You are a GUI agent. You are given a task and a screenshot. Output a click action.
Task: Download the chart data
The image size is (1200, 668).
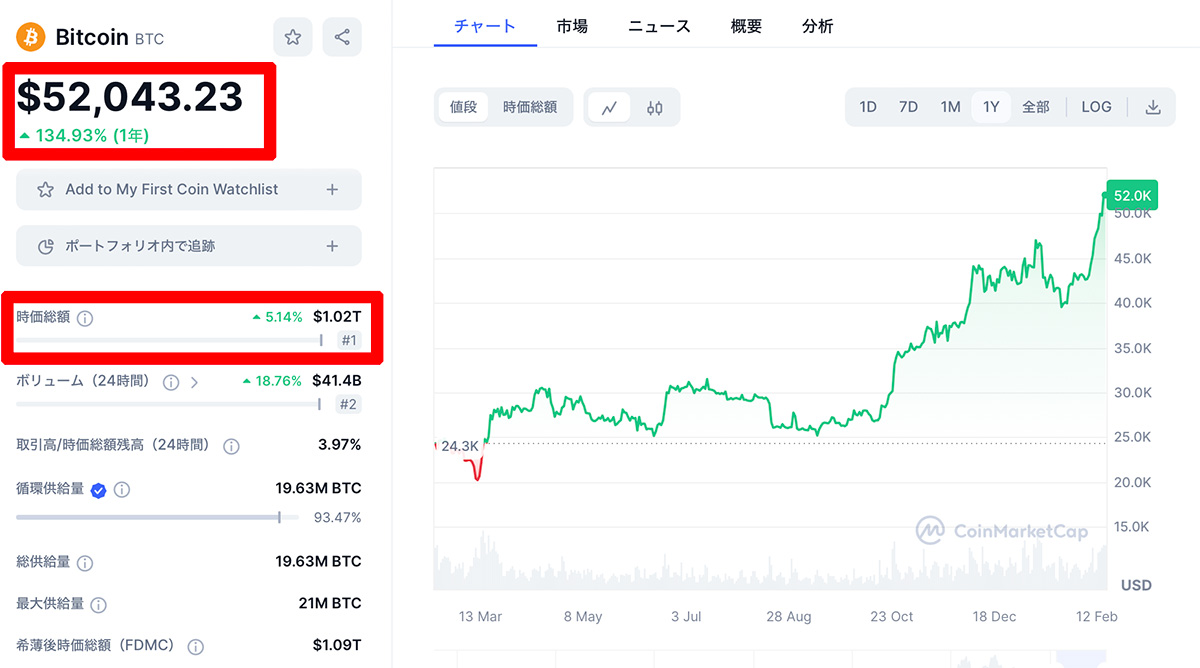pyautogui.click(x=1153, y=107)
